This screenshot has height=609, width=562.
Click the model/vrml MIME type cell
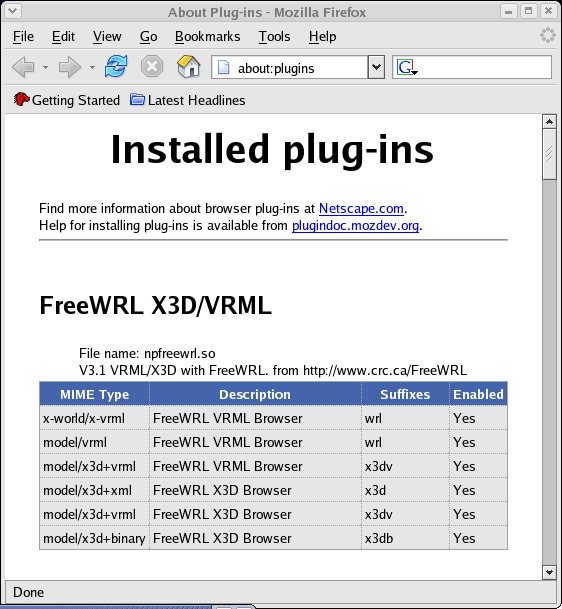point(94,442)
